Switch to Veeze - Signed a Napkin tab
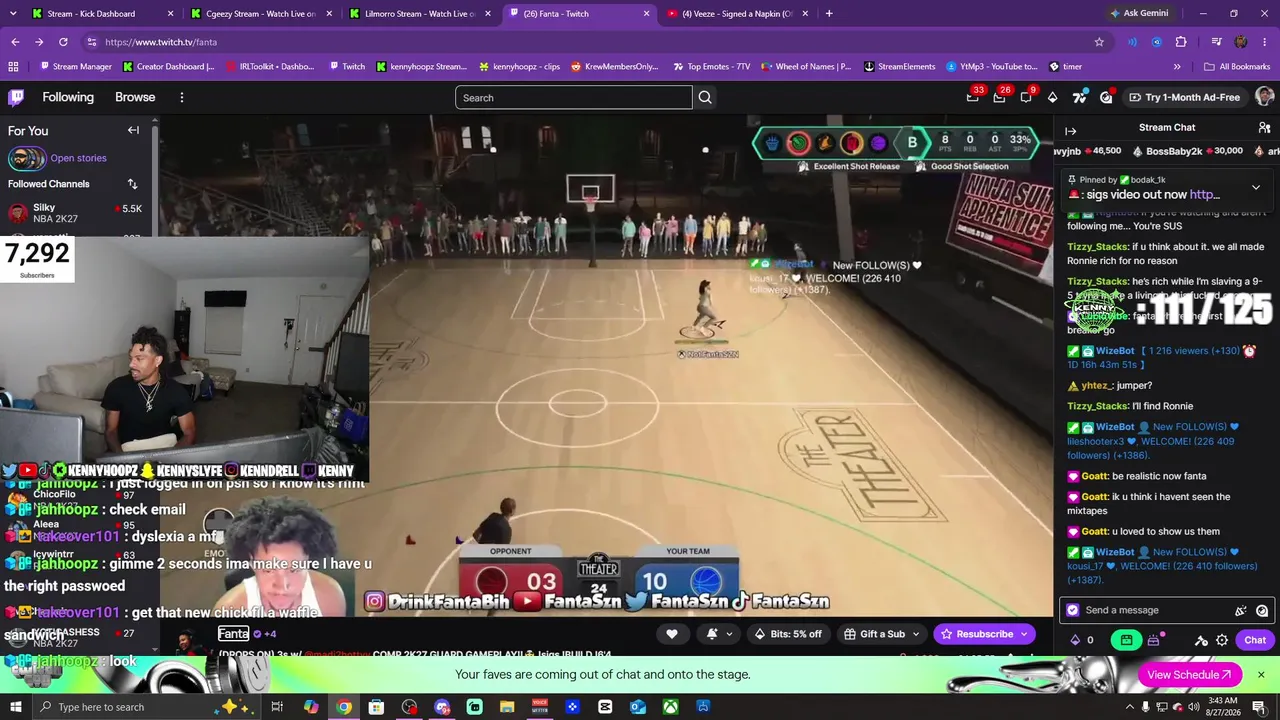The width and height of the screenshot is (1280, 720). coord(737,14)
